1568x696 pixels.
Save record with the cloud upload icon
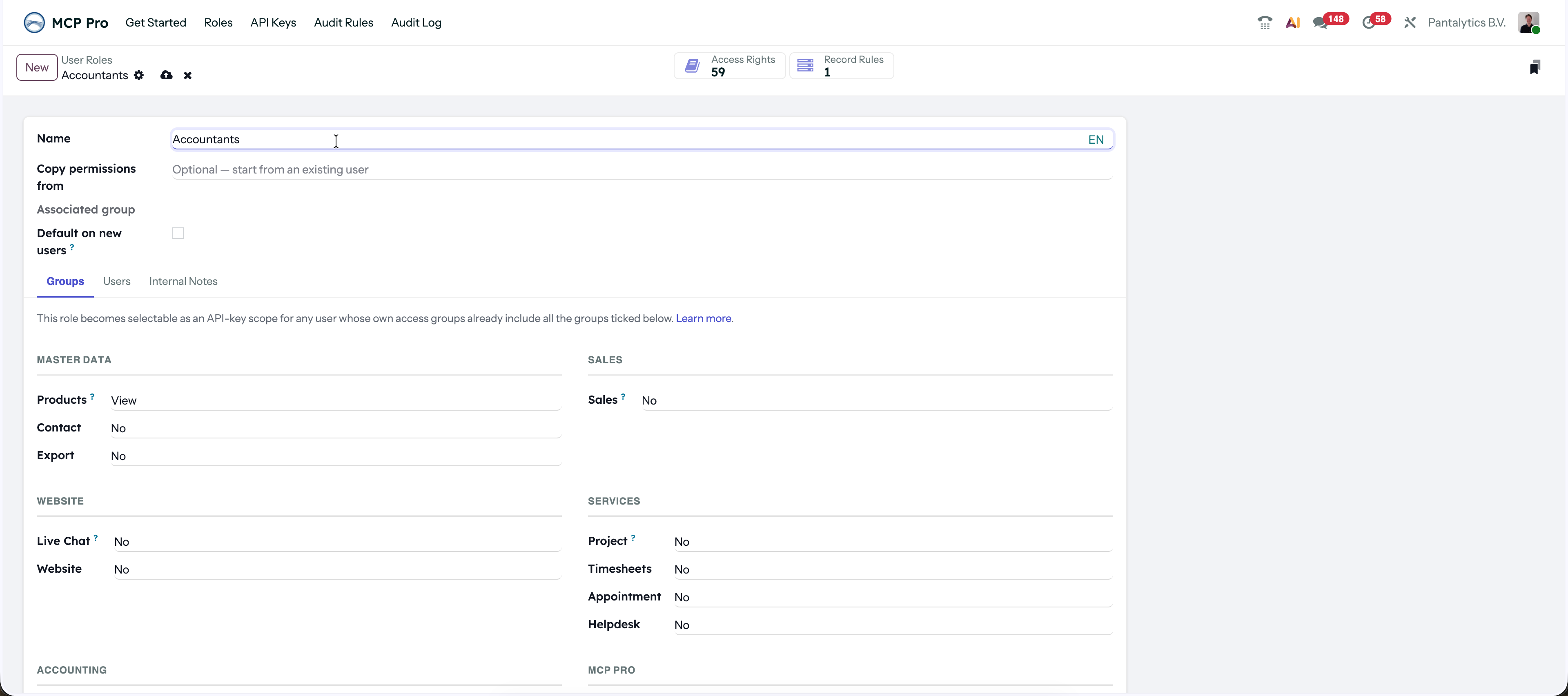[x=166, y=75]
